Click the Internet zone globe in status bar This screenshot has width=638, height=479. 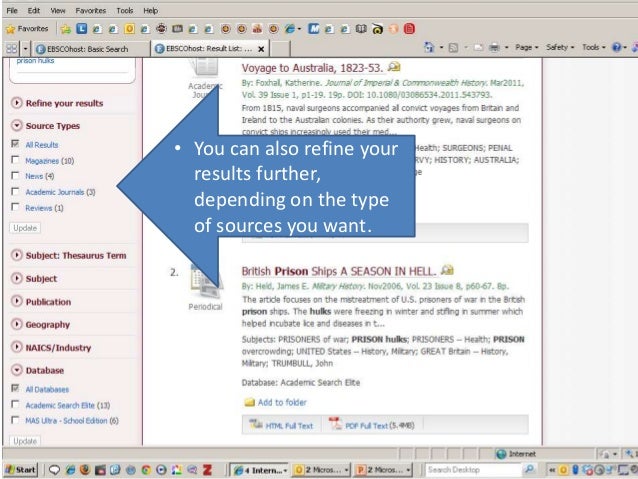501,454
